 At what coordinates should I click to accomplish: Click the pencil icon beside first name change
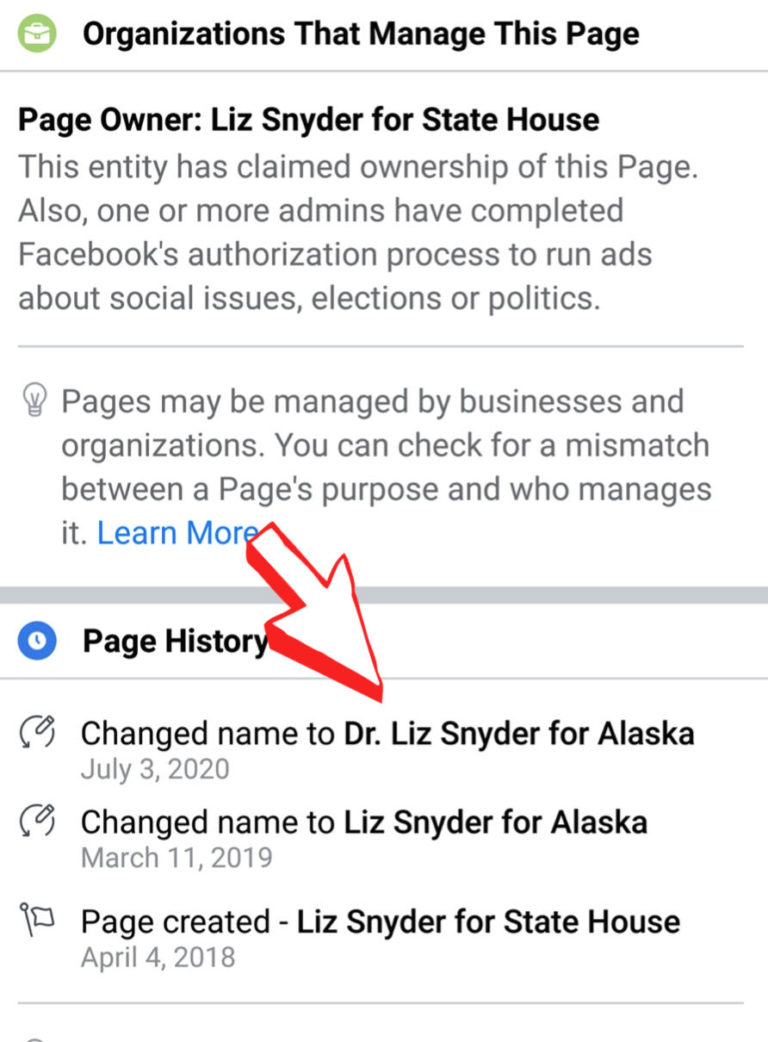click(36, 731)
